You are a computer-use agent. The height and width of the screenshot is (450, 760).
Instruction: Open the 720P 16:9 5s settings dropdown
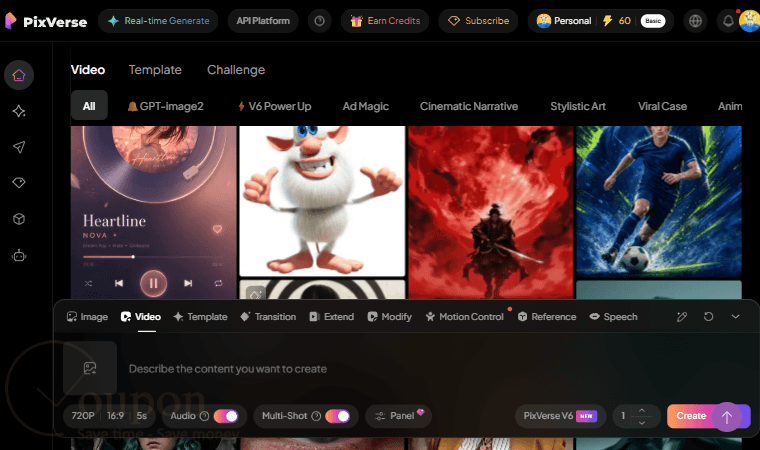pyautogui.click(x=109, y=416)
